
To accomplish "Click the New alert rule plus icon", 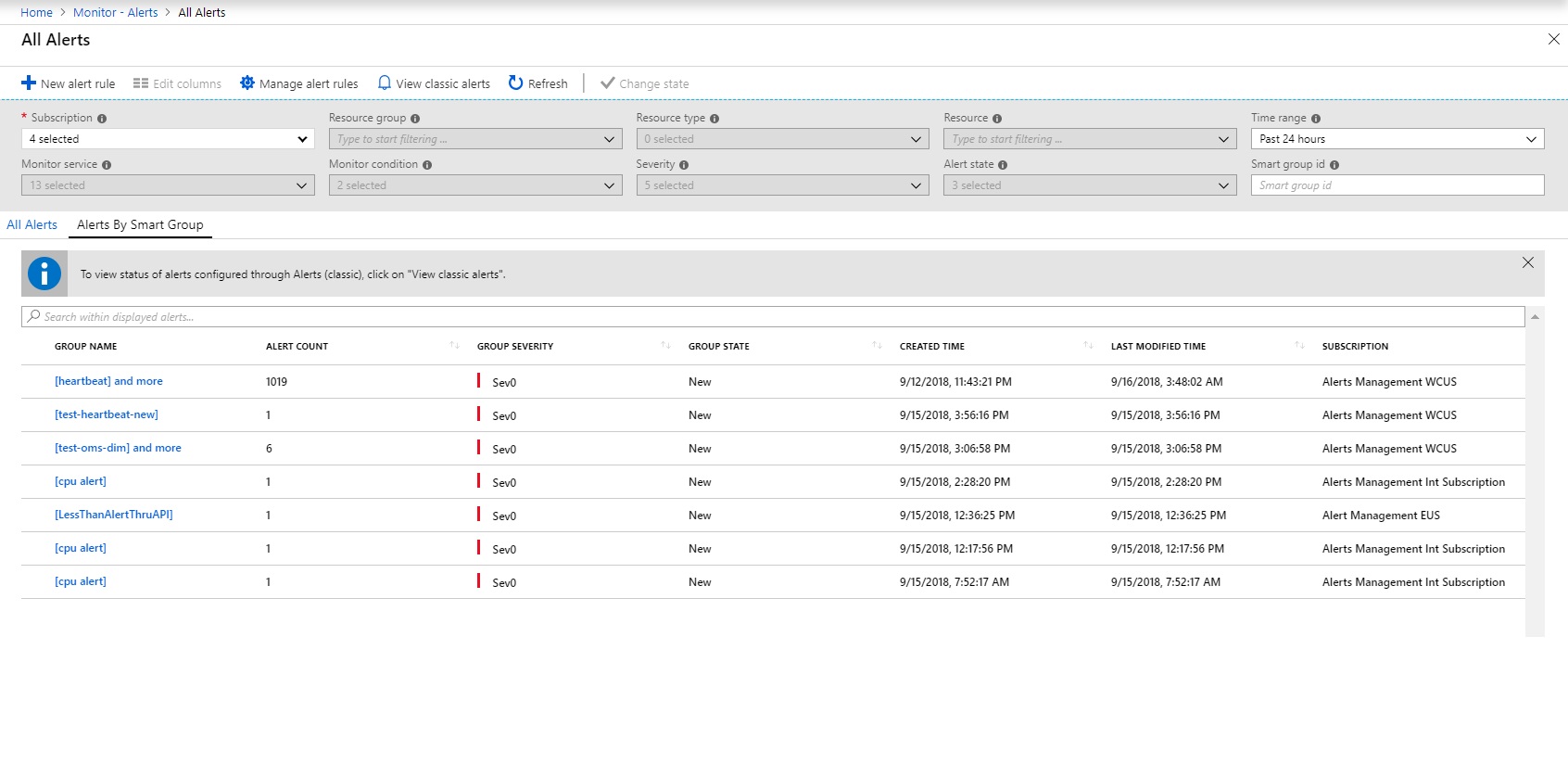I will click(29, 83).
